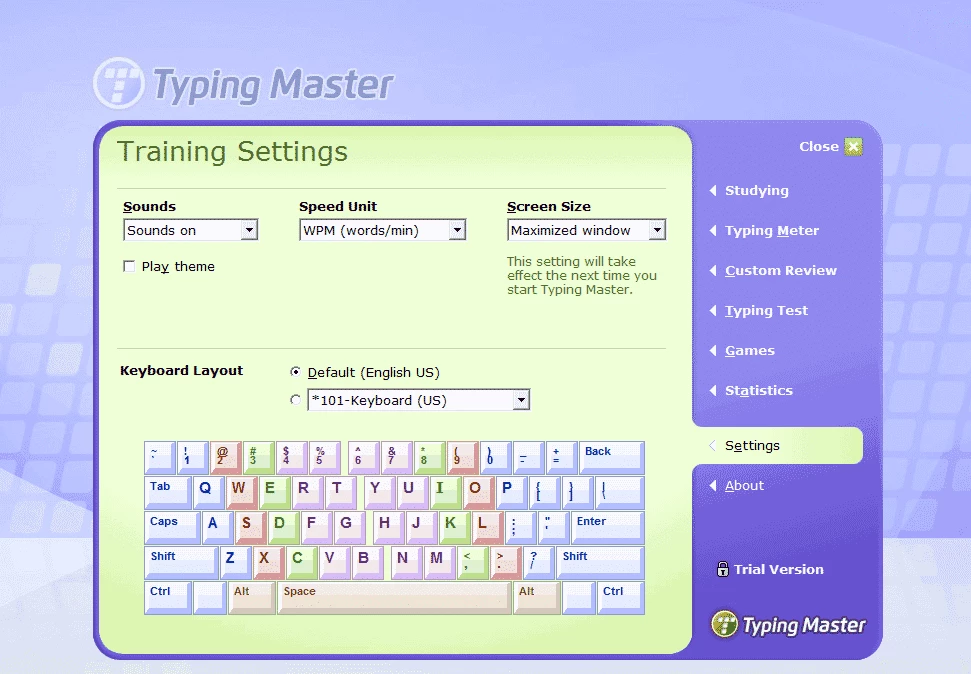Screen dimensions: 971x674
Task: Click the Space bar key on diagram
Action: (x=394, y=597)
